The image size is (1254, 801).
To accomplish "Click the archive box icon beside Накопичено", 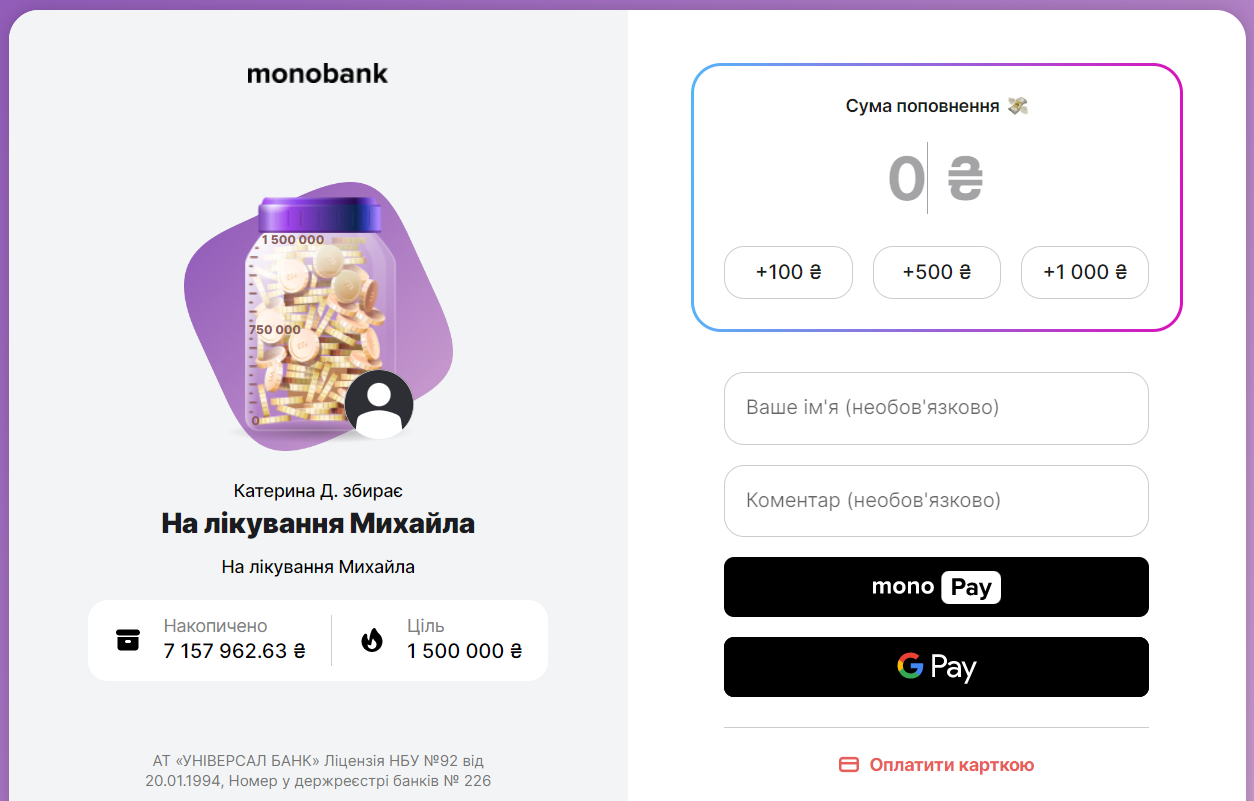I will pos(128,640).
